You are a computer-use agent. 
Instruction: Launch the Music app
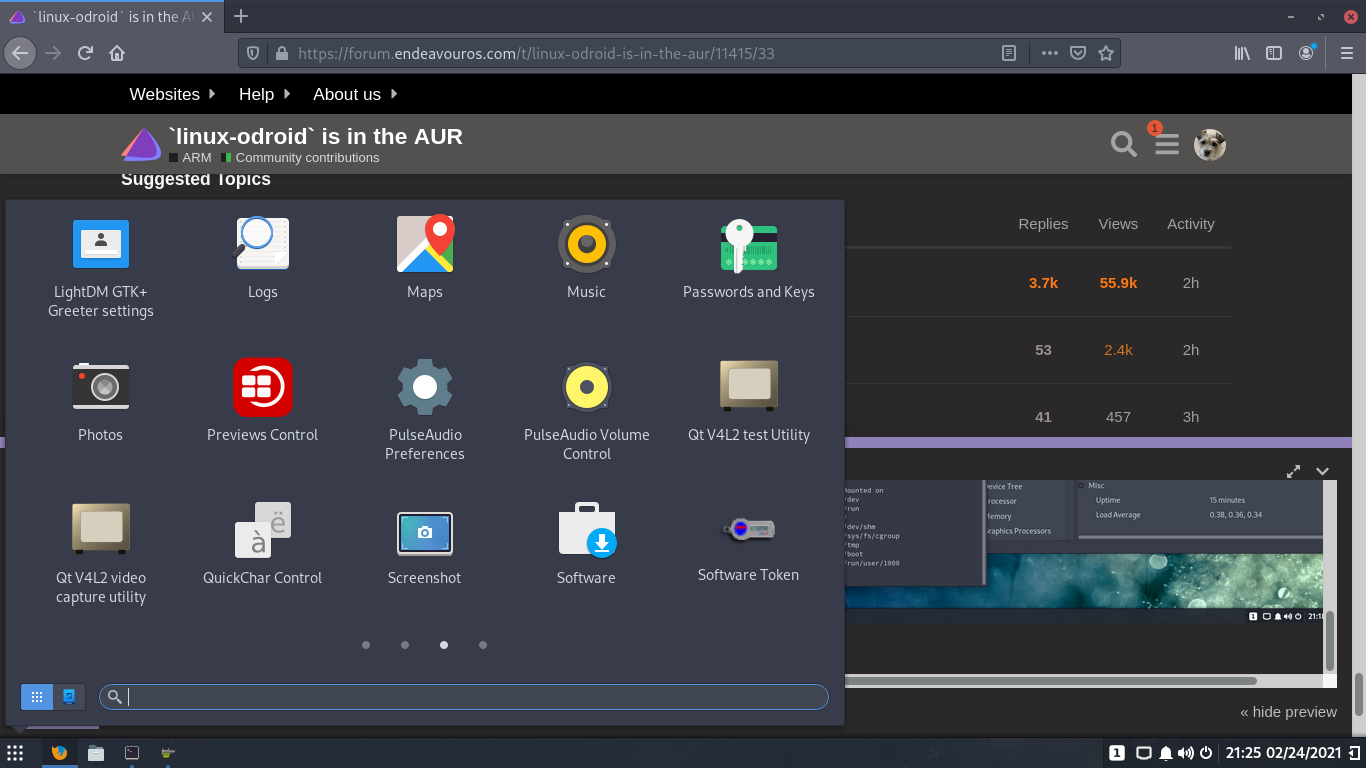pyautogui.click(x=586, y=258)
